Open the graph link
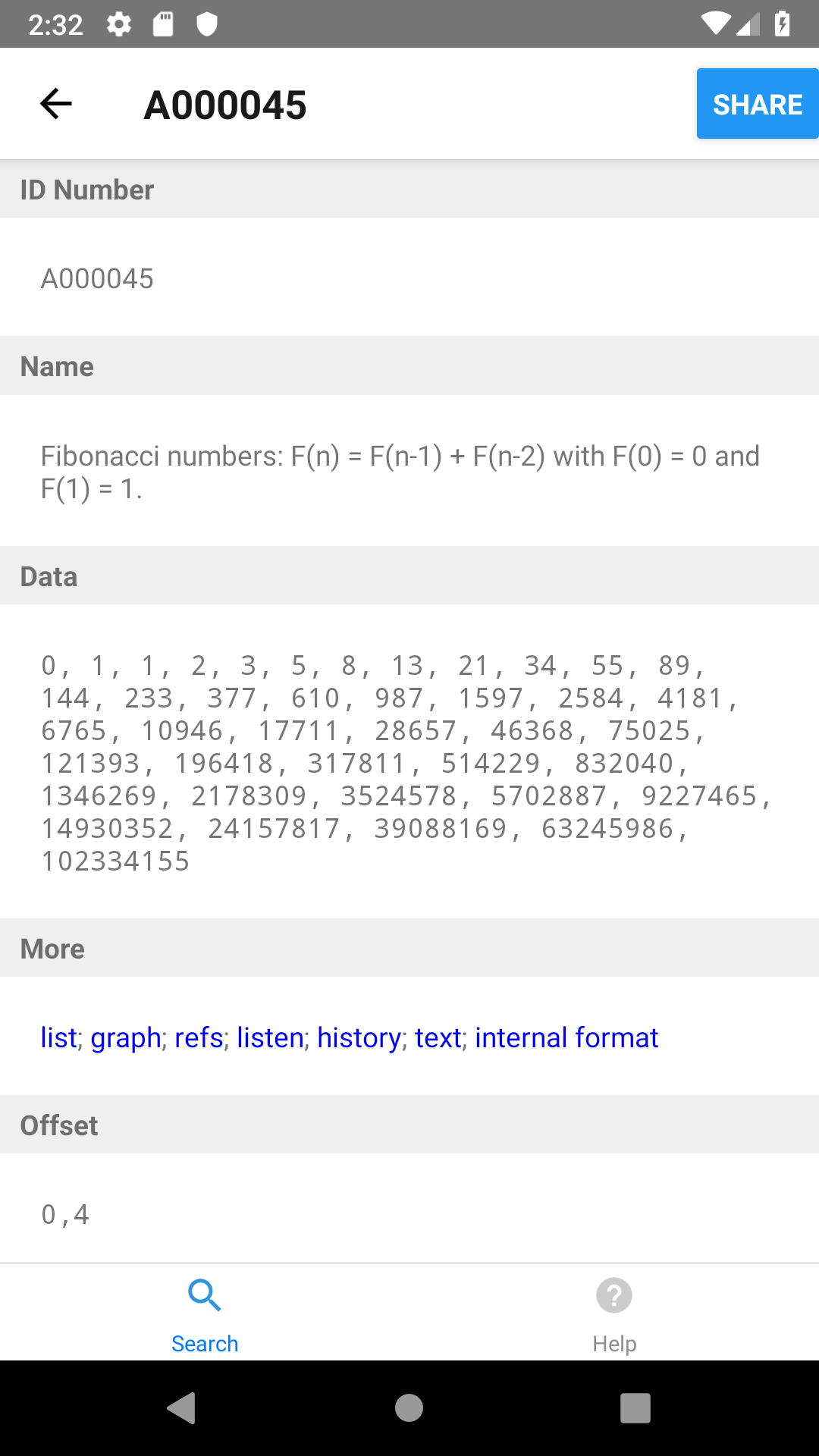819x1456 pixels. [x=126, y=1037]
